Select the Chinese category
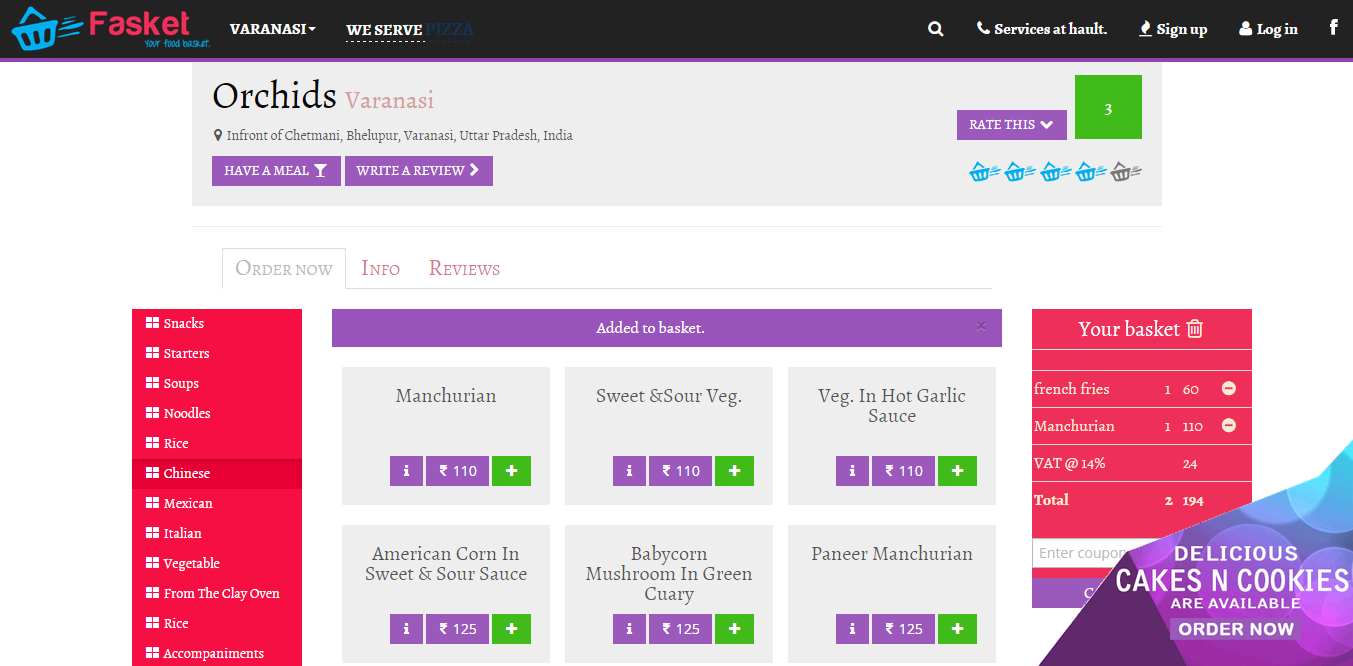The height and width of the screenshot is (666, 1353). click(x=217, y=473)
